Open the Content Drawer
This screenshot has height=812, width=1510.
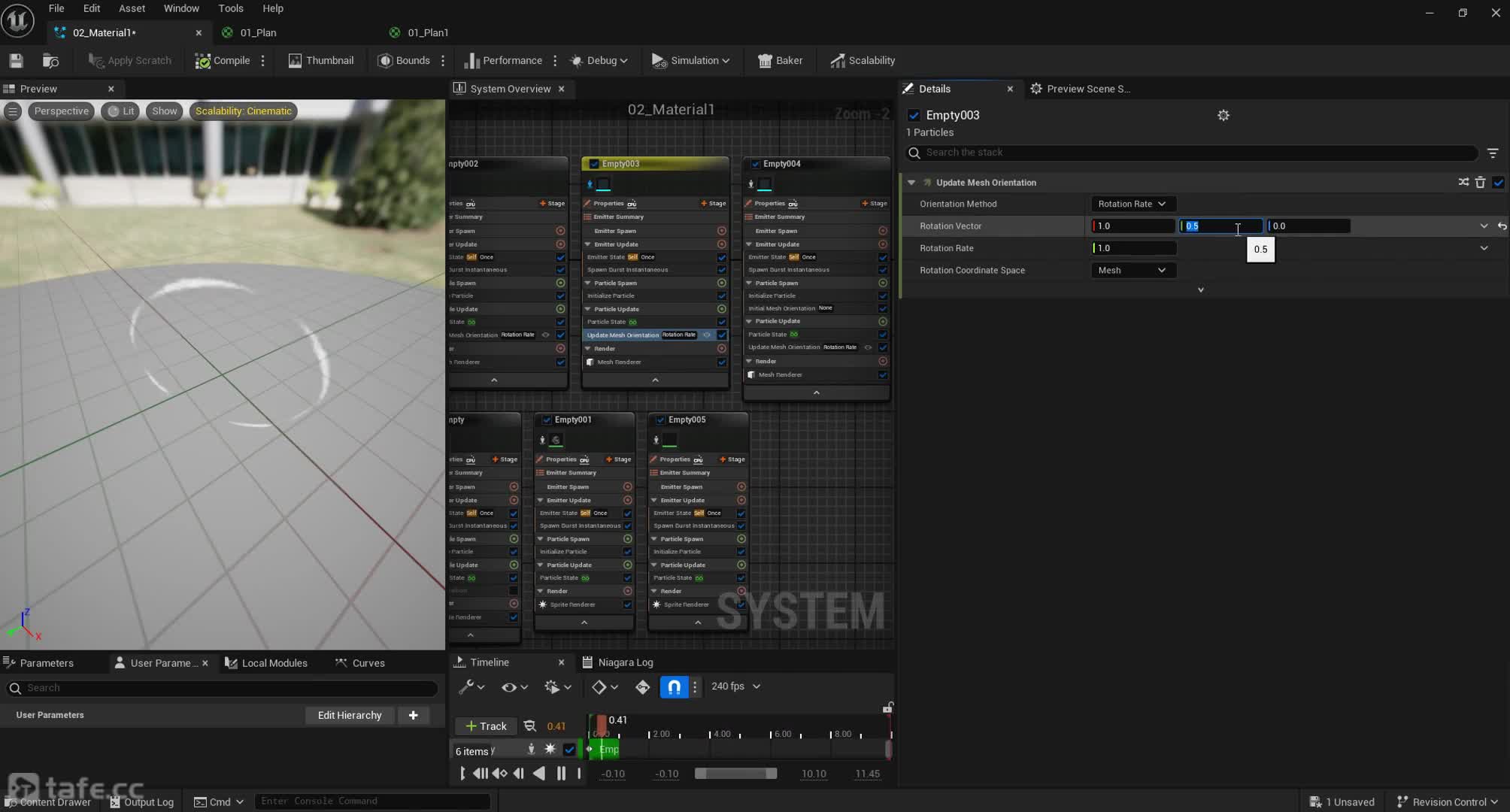48,802
